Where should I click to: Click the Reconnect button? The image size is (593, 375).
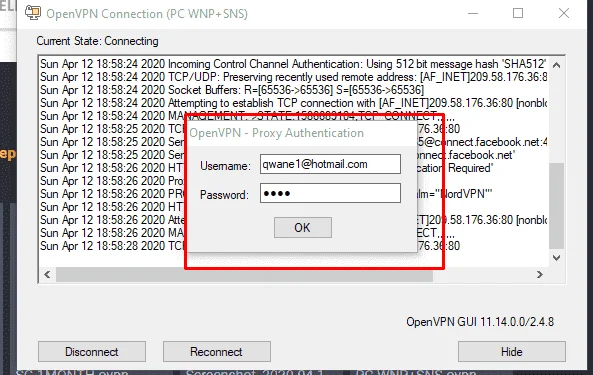[217, 352]
